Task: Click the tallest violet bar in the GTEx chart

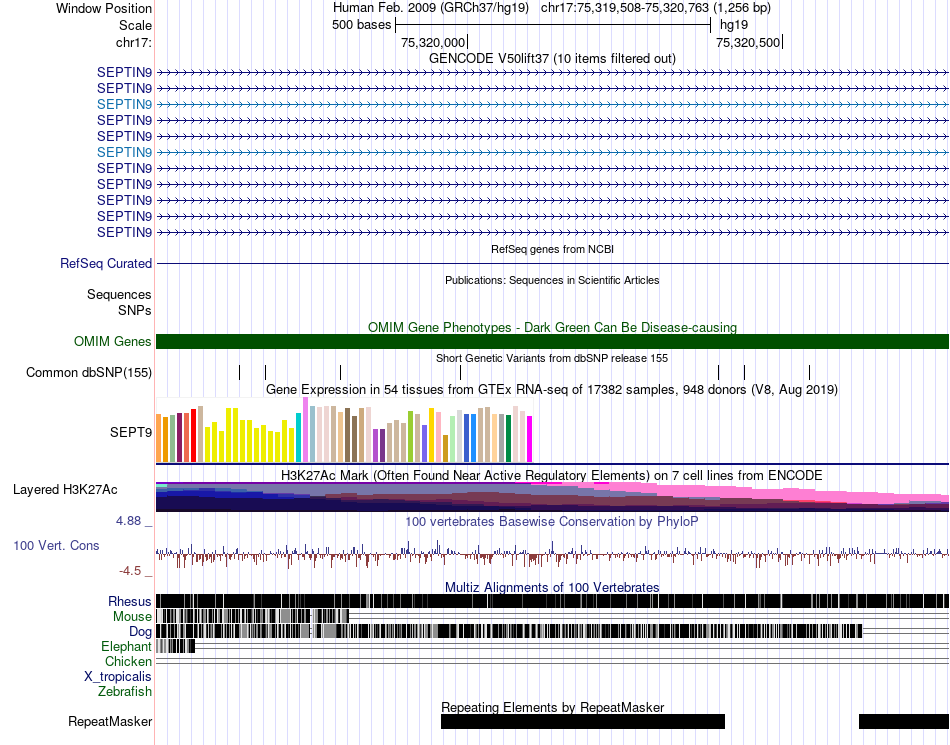Action: click(x=305, y=430)
